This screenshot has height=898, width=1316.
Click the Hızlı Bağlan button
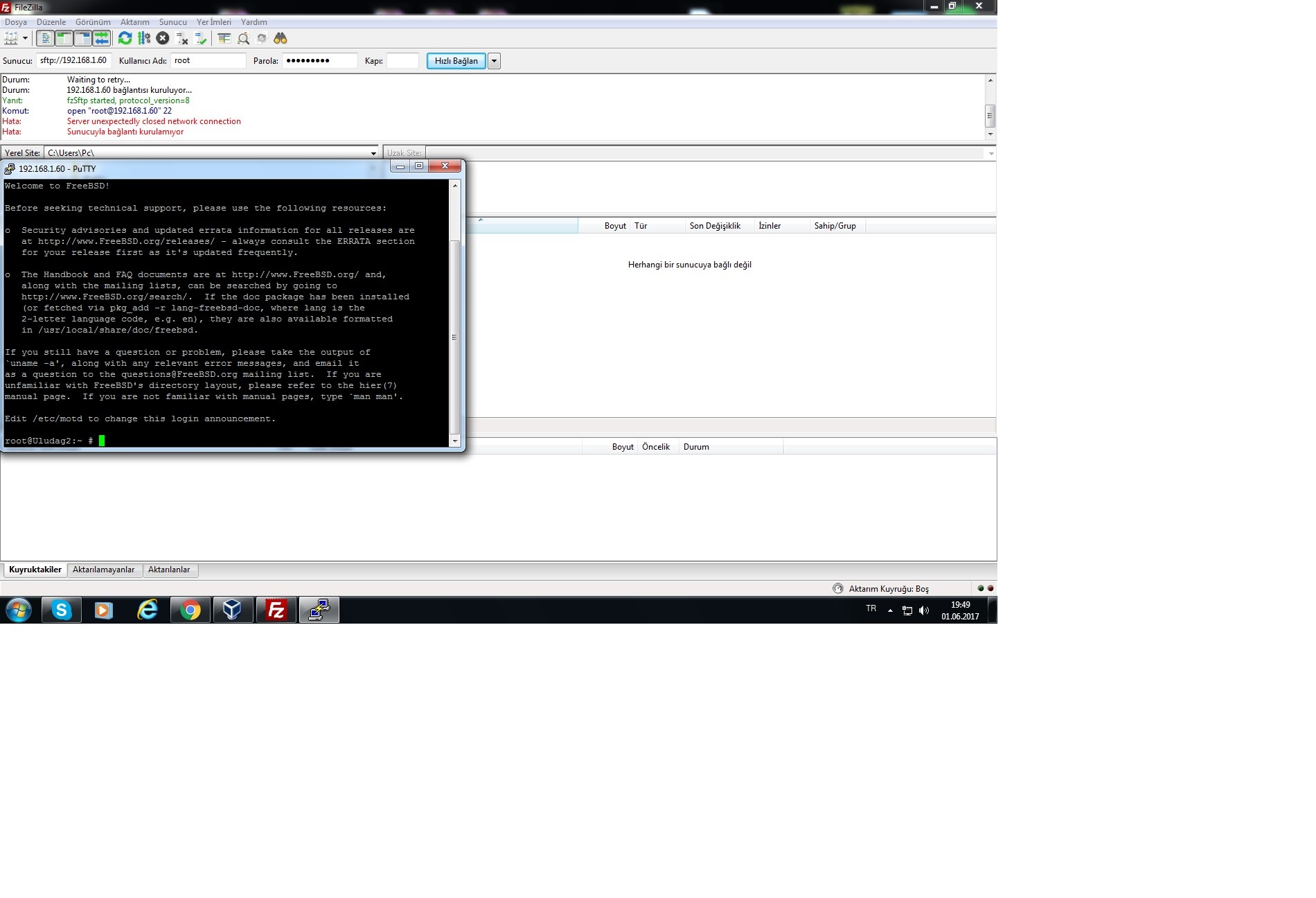point(456,61)
